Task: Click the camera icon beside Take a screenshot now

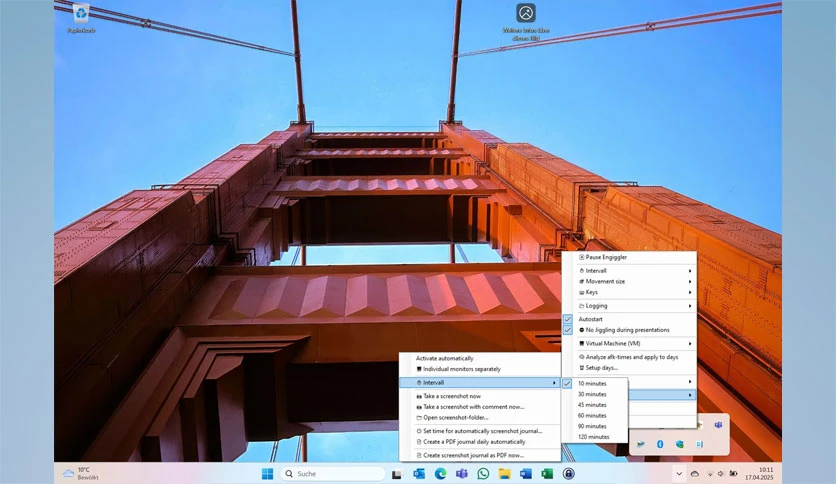Action: coord(419,396)
